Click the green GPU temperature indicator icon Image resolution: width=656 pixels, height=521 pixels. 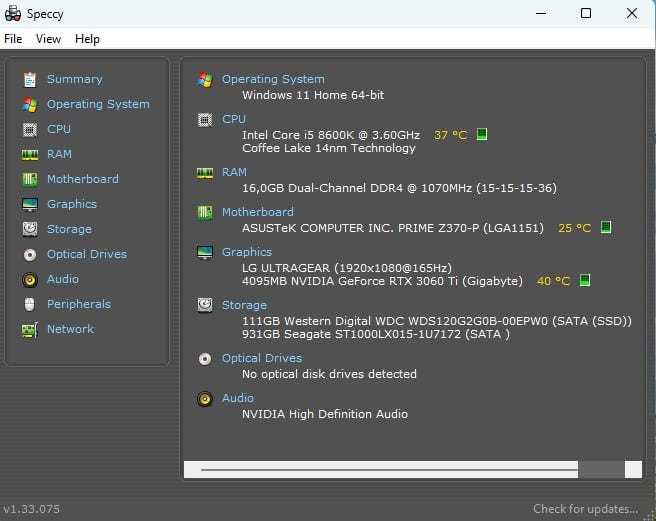click(x=585, y=280)
